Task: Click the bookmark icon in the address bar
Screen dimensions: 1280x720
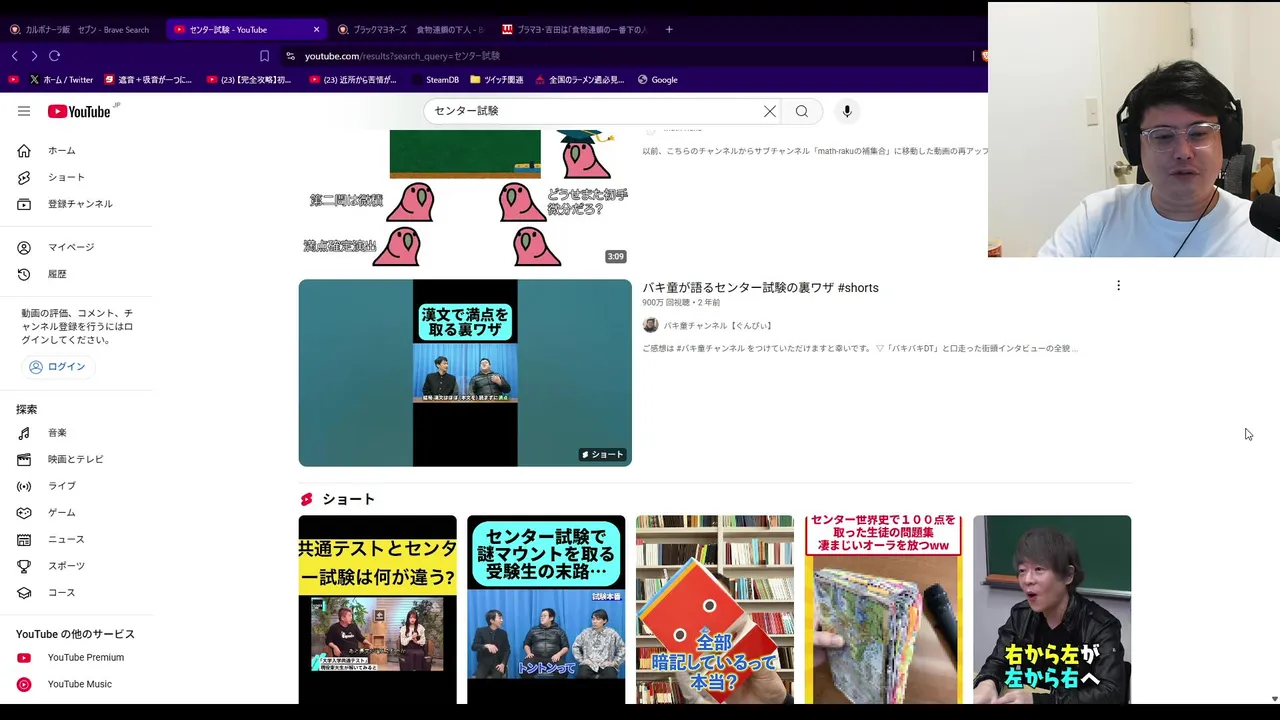Action: click(264, 56)
